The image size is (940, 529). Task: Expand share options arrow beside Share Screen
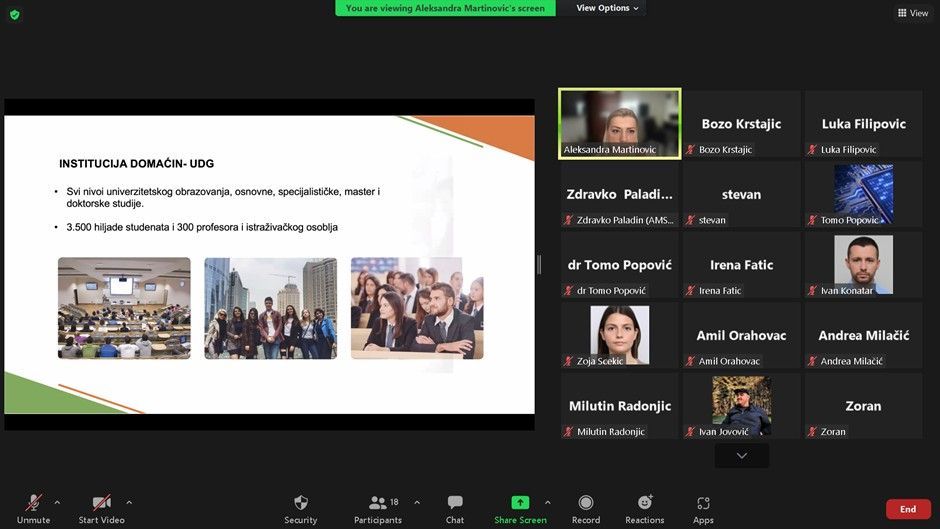547,502
